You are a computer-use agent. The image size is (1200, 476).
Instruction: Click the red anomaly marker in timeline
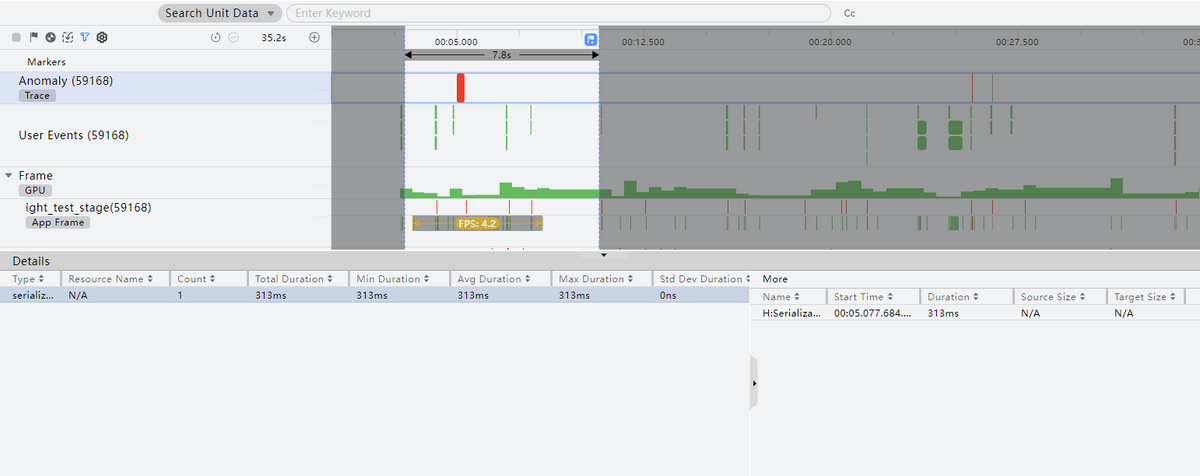tap(460, 87)
